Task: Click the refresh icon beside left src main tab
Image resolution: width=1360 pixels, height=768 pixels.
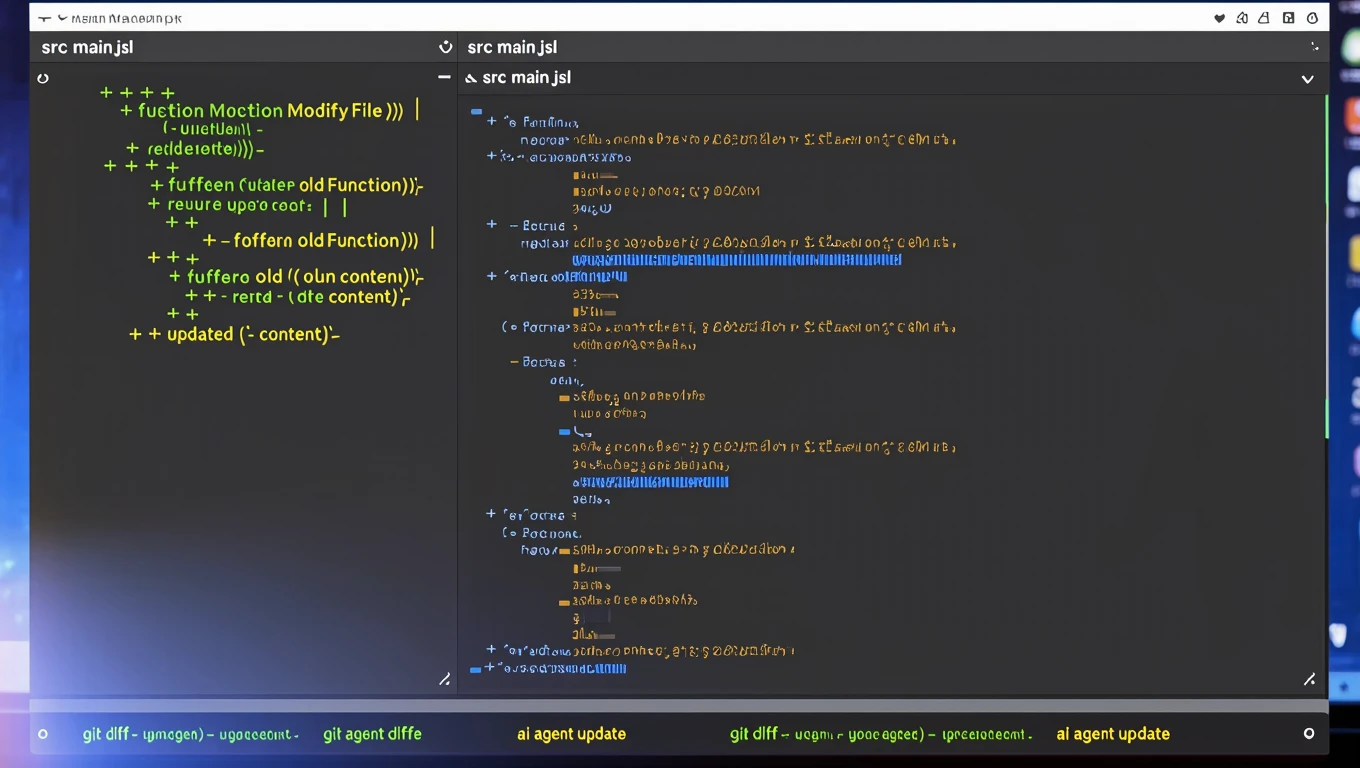Action: click(x=446, y=47)
